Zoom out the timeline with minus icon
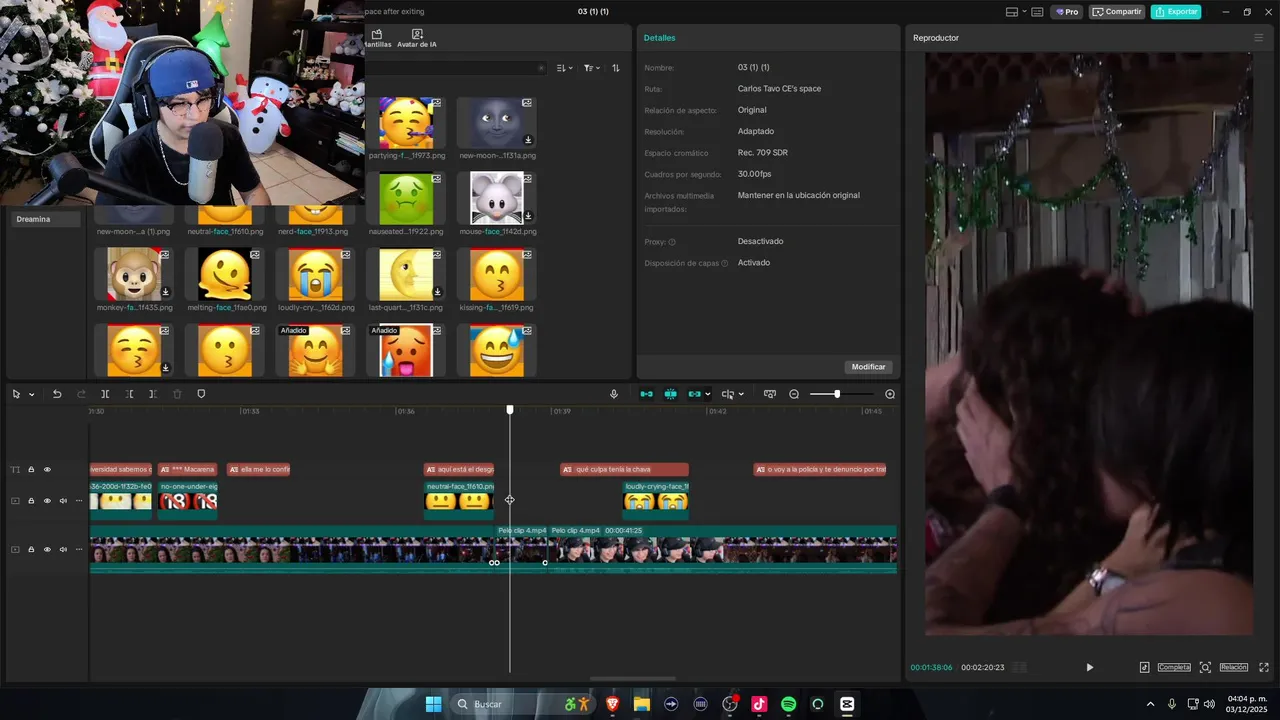Viewport: 1280px width, 720px height. (794, 394)
